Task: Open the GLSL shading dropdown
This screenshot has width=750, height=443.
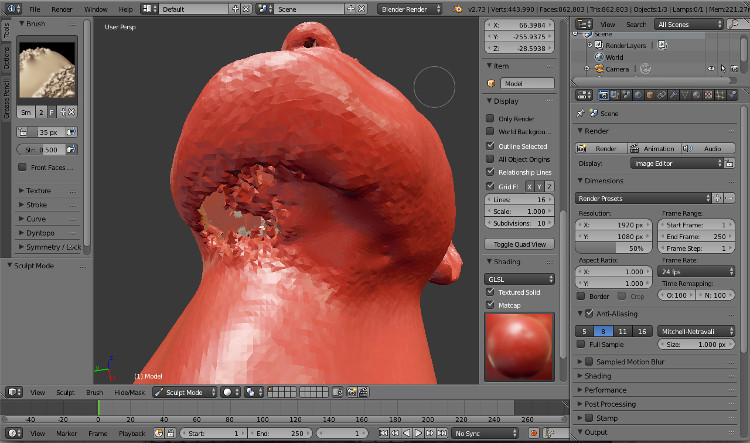Action: (519, 279)
